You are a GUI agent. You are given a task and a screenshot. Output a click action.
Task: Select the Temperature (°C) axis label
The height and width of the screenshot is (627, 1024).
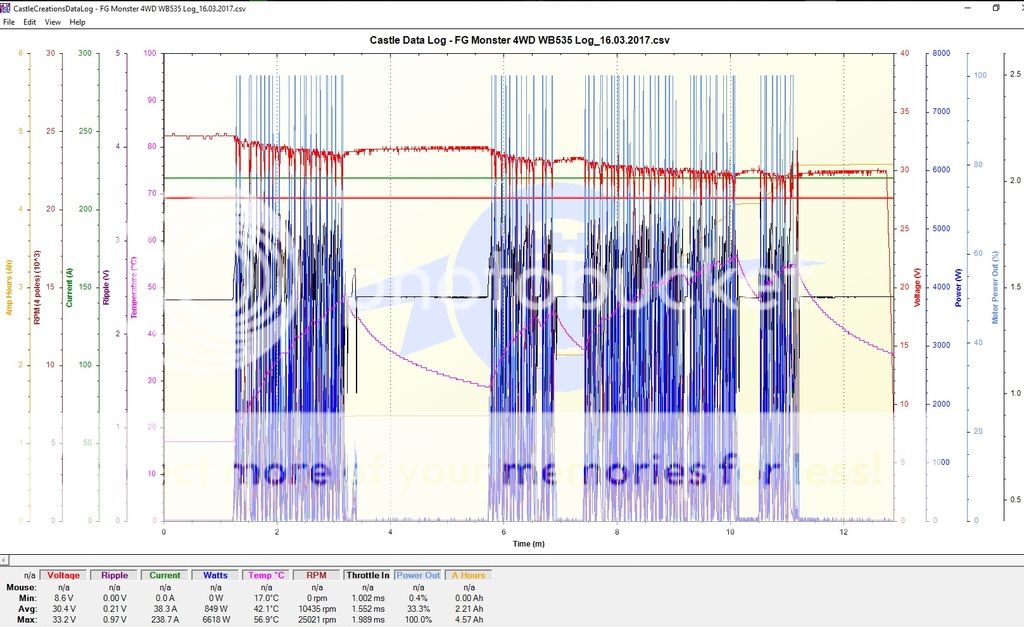pyautogui.click(x=134, y=287)
